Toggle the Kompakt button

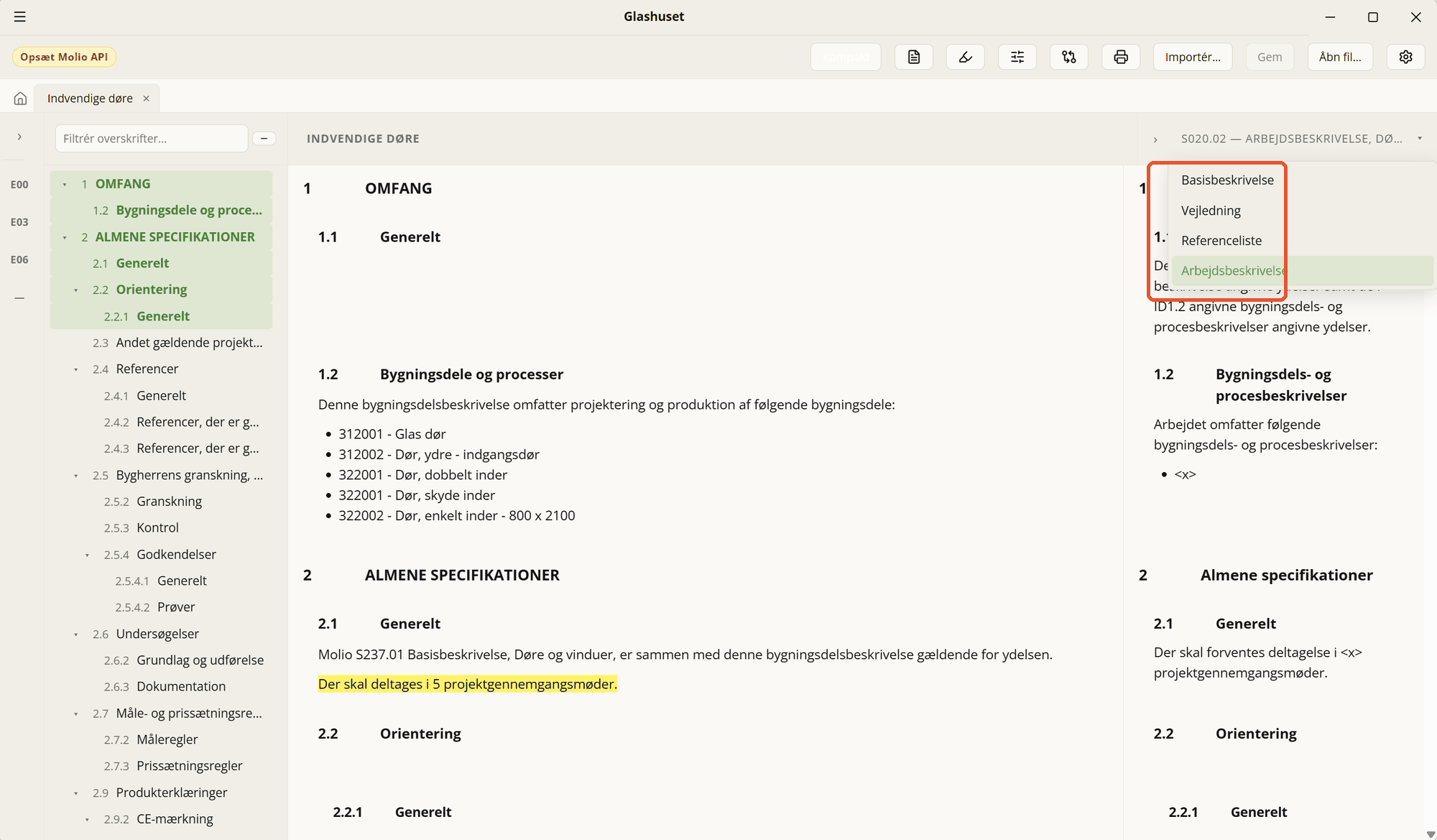pos(846,57)
